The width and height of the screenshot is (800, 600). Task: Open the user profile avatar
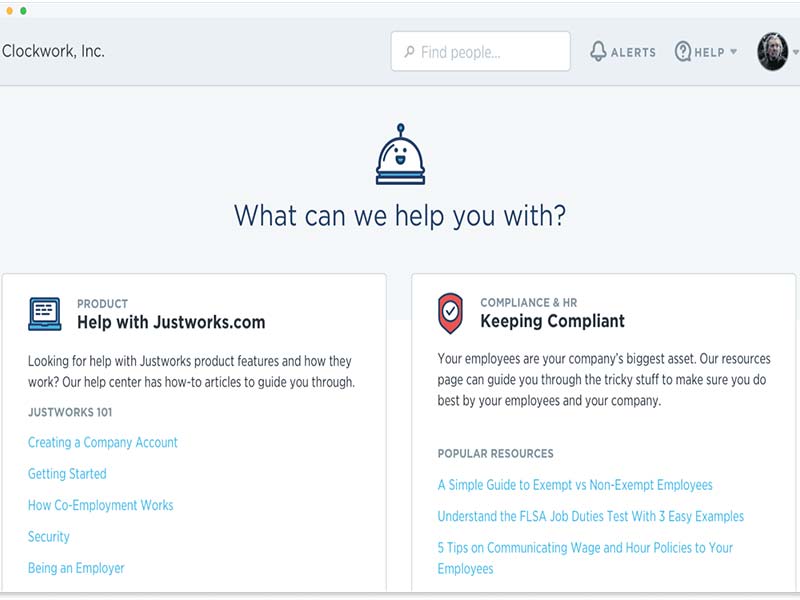[x=772, y=51]
